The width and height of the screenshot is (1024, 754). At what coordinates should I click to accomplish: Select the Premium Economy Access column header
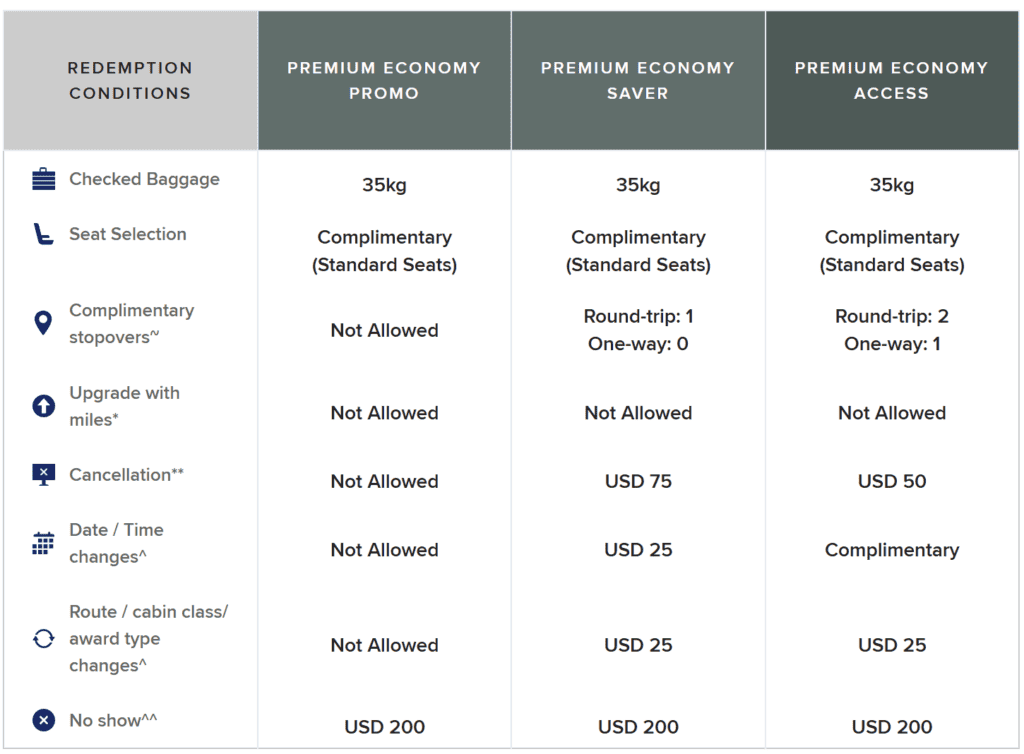pos(891,81)
